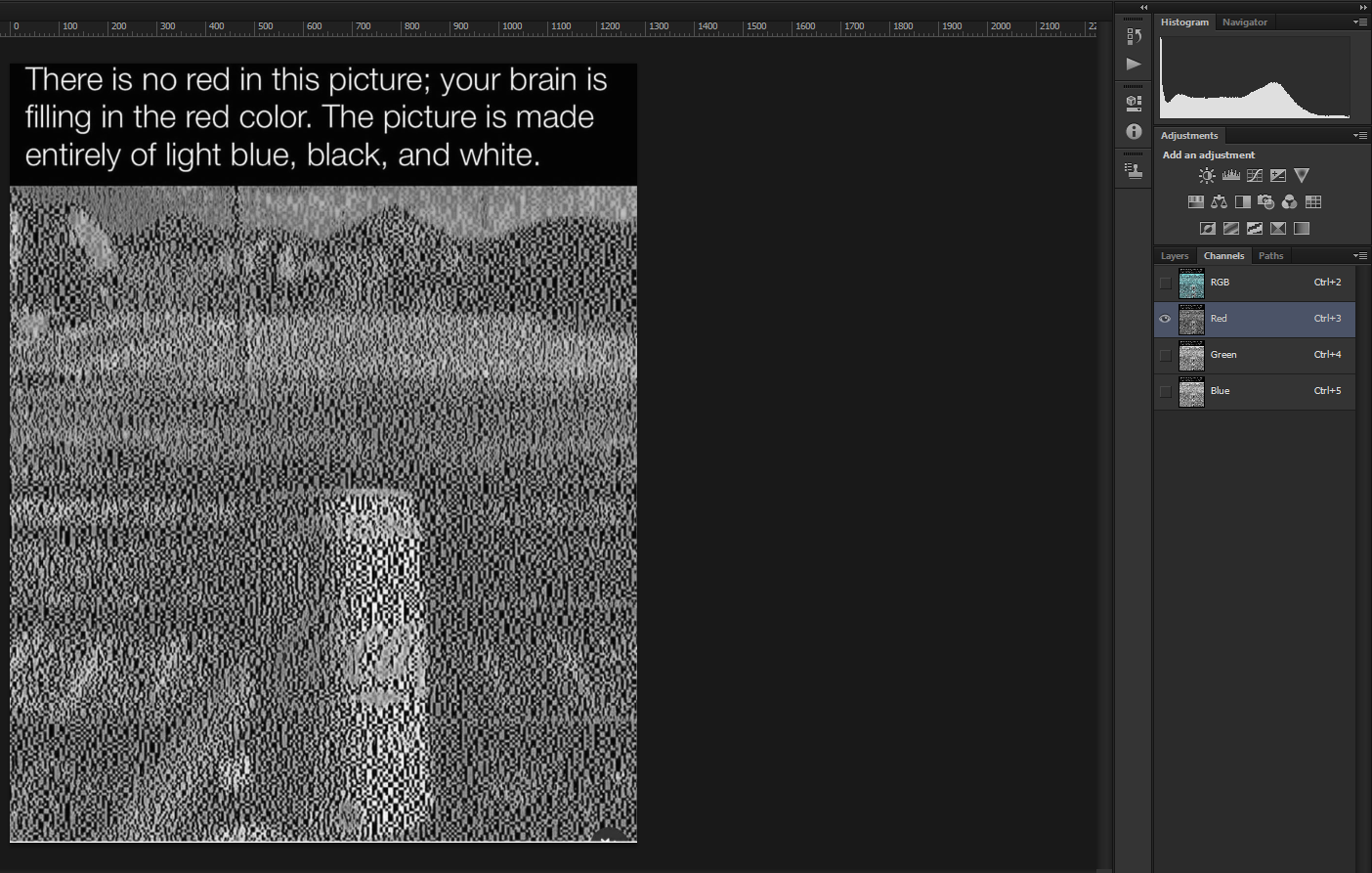Open the Histogram panel flyout menu
Image resolution: width=1372 pixels, height=873 pixels.
(1360, 22)
